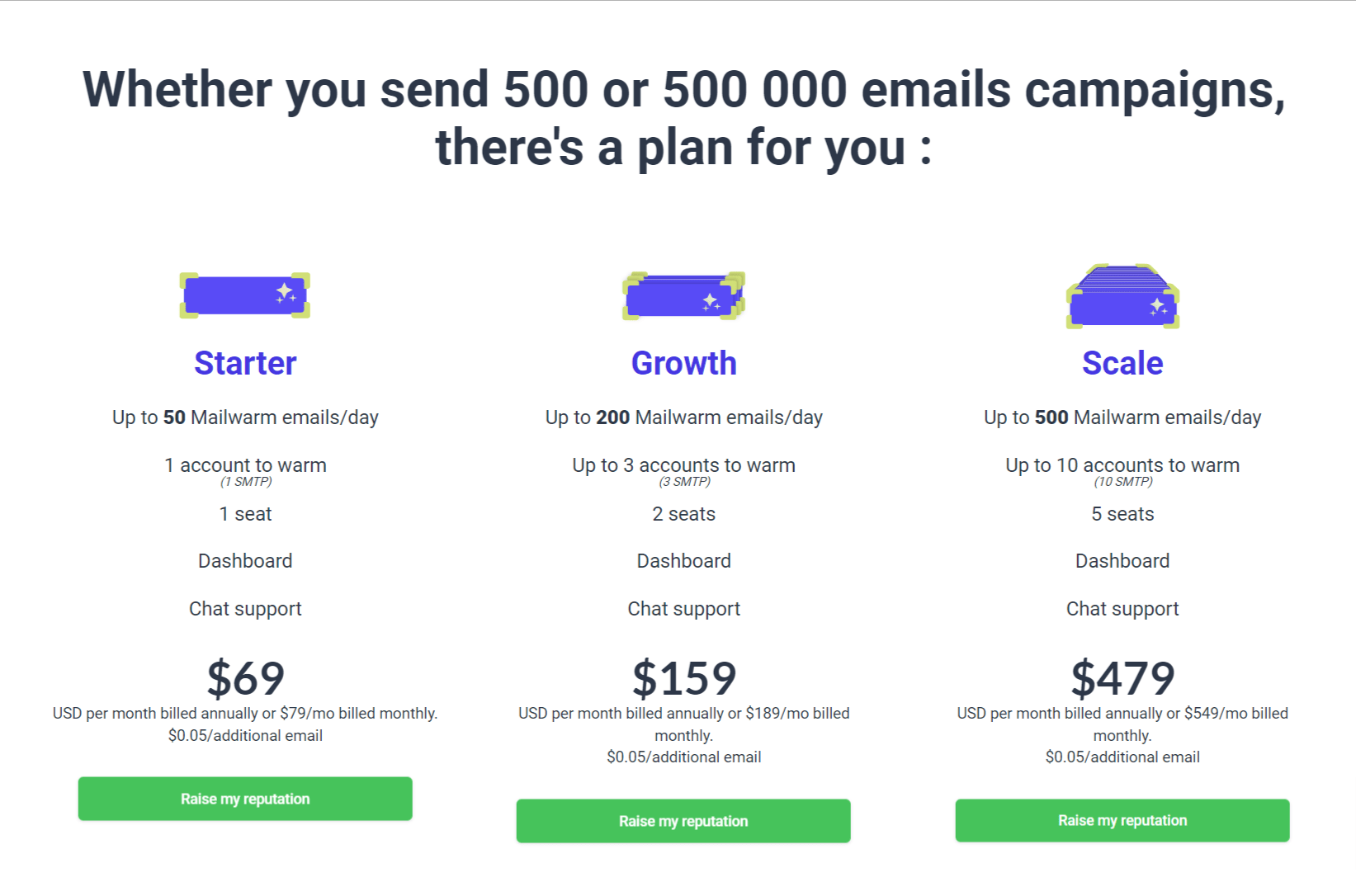Click the Growth plan stacked-cards icon
Screen dimensions: 1356x896
coord(683,296)
